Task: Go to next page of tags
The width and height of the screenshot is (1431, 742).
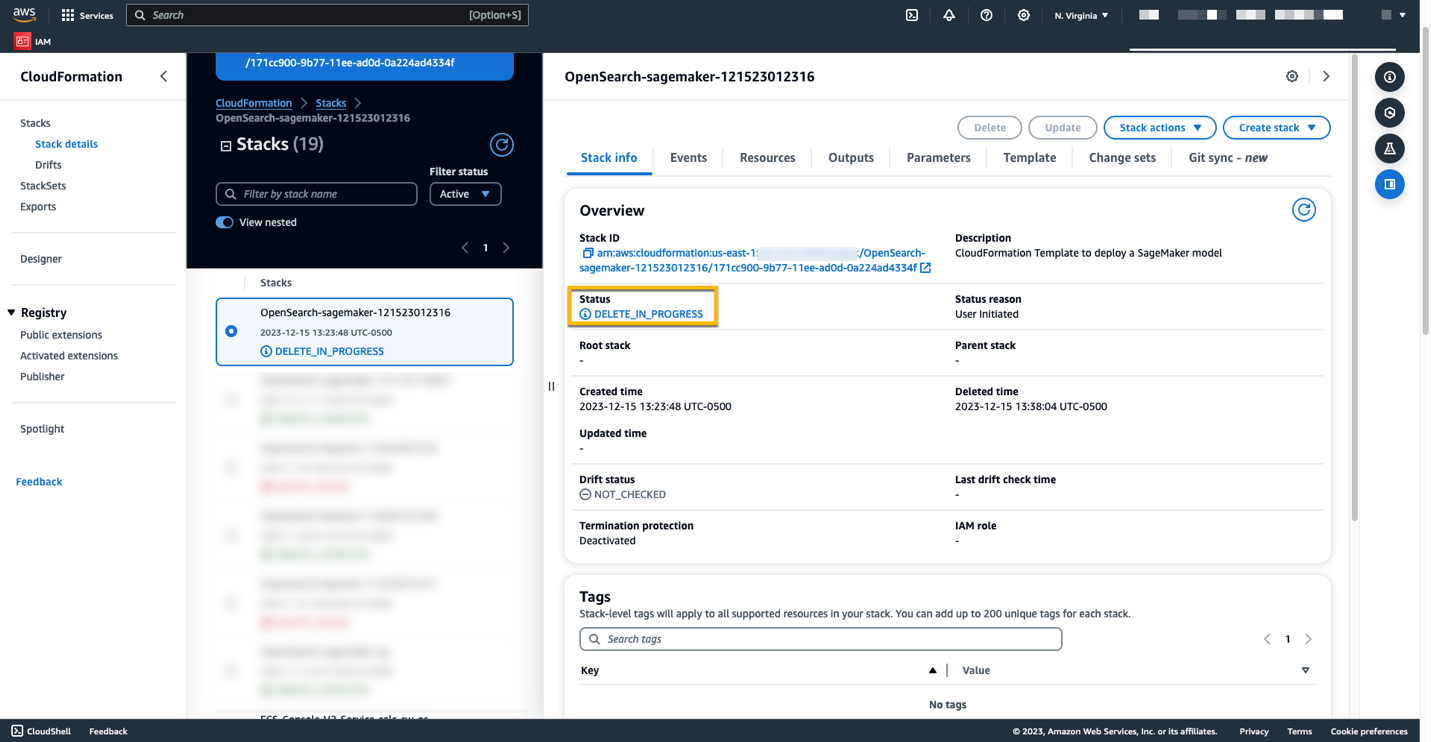Action: click(1308, 639)
